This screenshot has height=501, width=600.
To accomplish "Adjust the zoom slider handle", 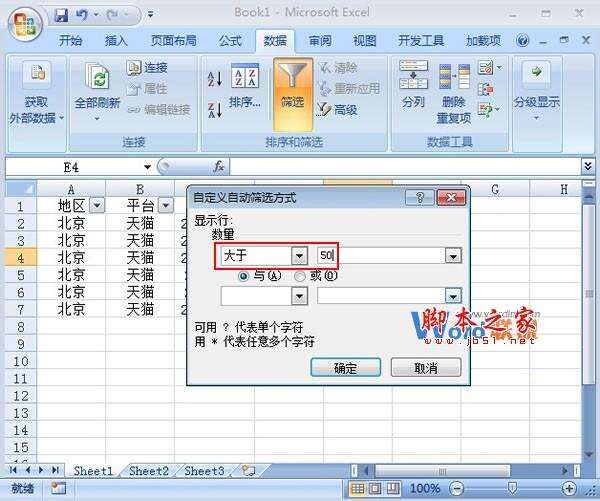I will 512,488.
